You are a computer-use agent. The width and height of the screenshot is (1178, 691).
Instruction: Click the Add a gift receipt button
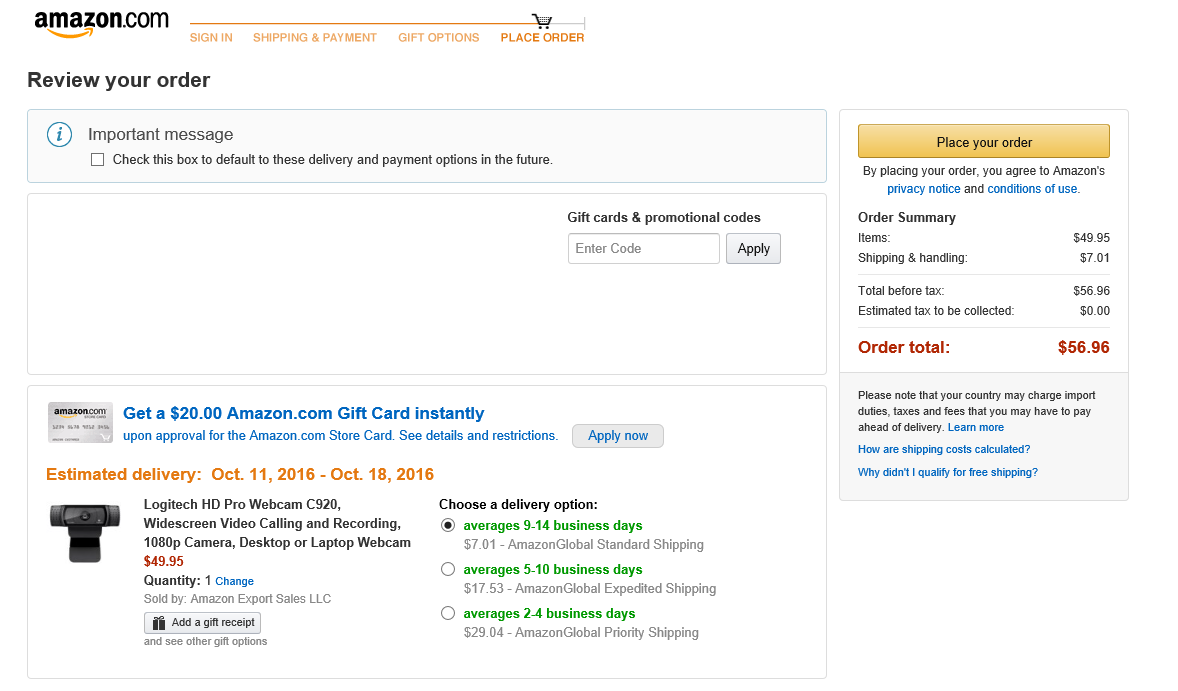point(203,622)
